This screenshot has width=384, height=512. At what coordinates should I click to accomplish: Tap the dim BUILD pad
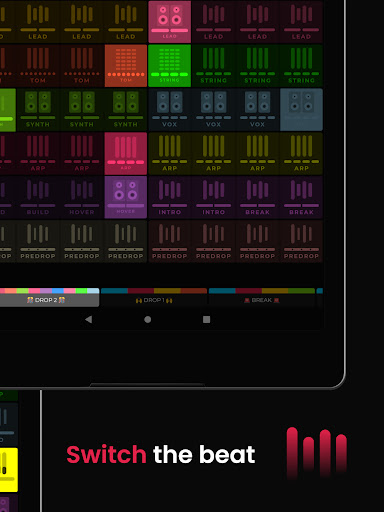pos(38,197)
